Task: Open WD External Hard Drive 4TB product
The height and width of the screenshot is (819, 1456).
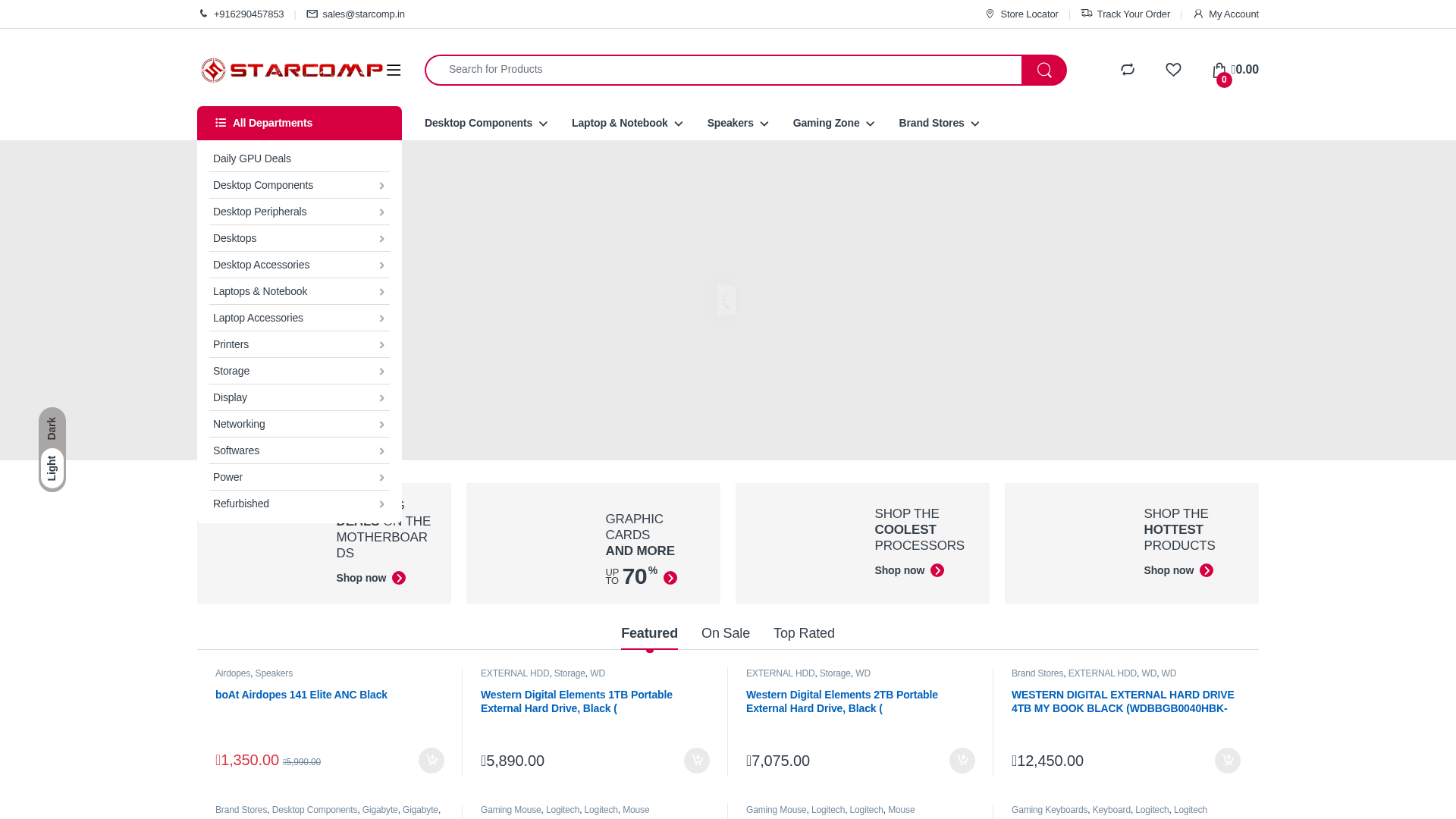Action: click(1123, 701)
